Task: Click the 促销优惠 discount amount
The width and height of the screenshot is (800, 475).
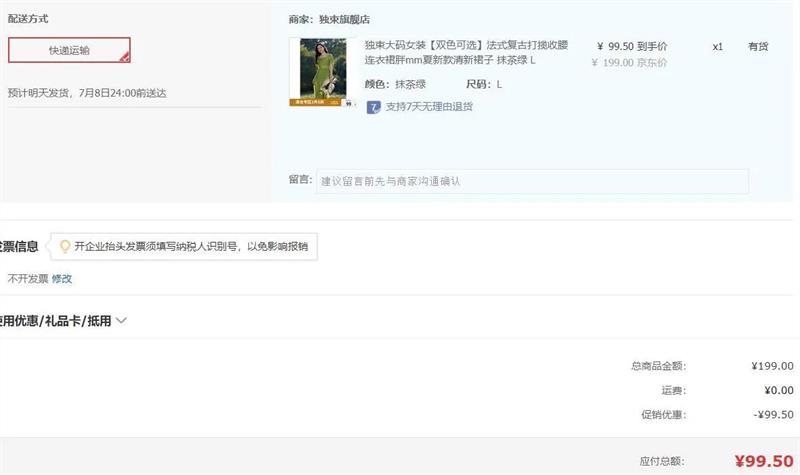Action: tap(773, 415)
